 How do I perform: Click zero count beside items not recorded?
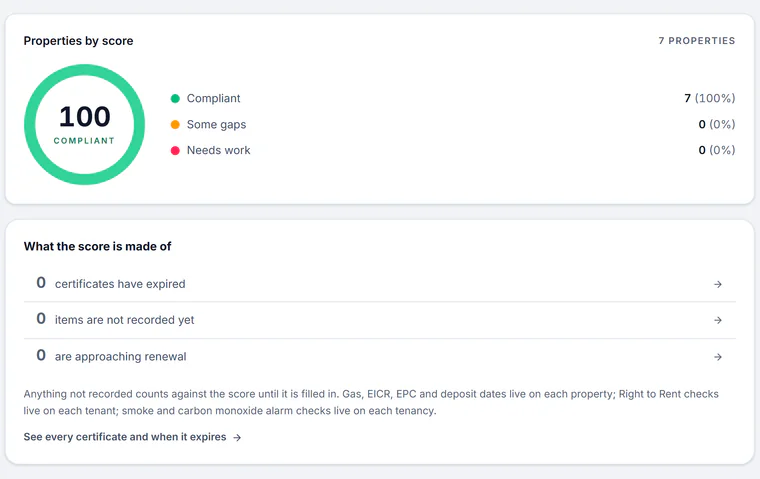pyautogui.click(x=41, y=319)
